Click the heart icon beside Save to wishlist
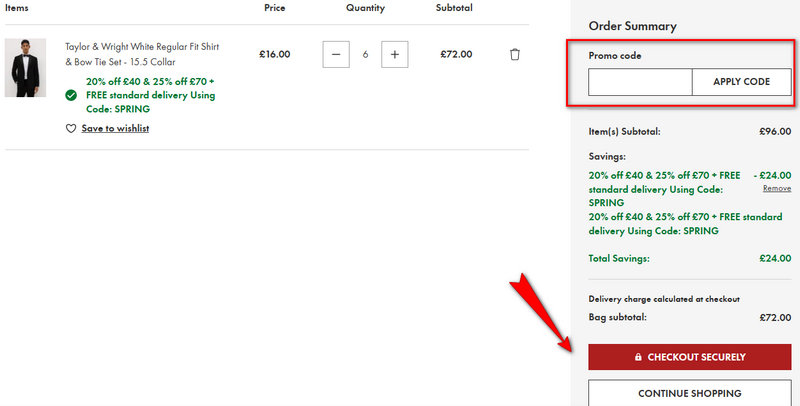Screen dimensions: 800x406 [71, 128]
